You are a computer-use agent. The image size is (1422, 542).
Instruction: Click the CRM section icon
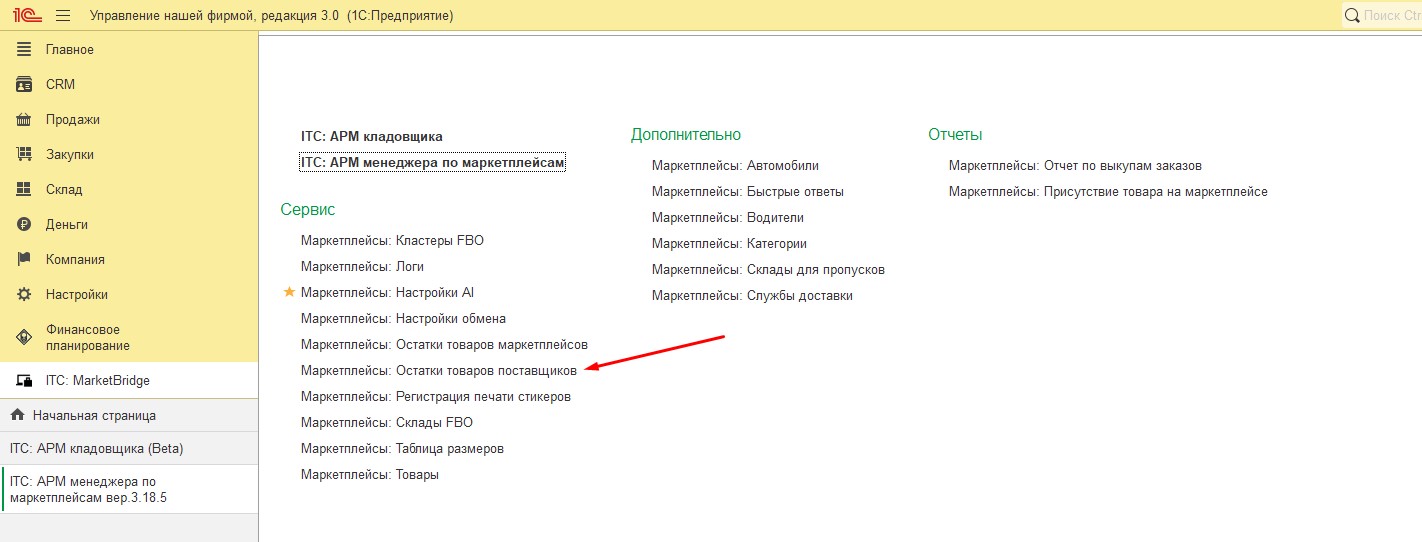click(24, 85)
